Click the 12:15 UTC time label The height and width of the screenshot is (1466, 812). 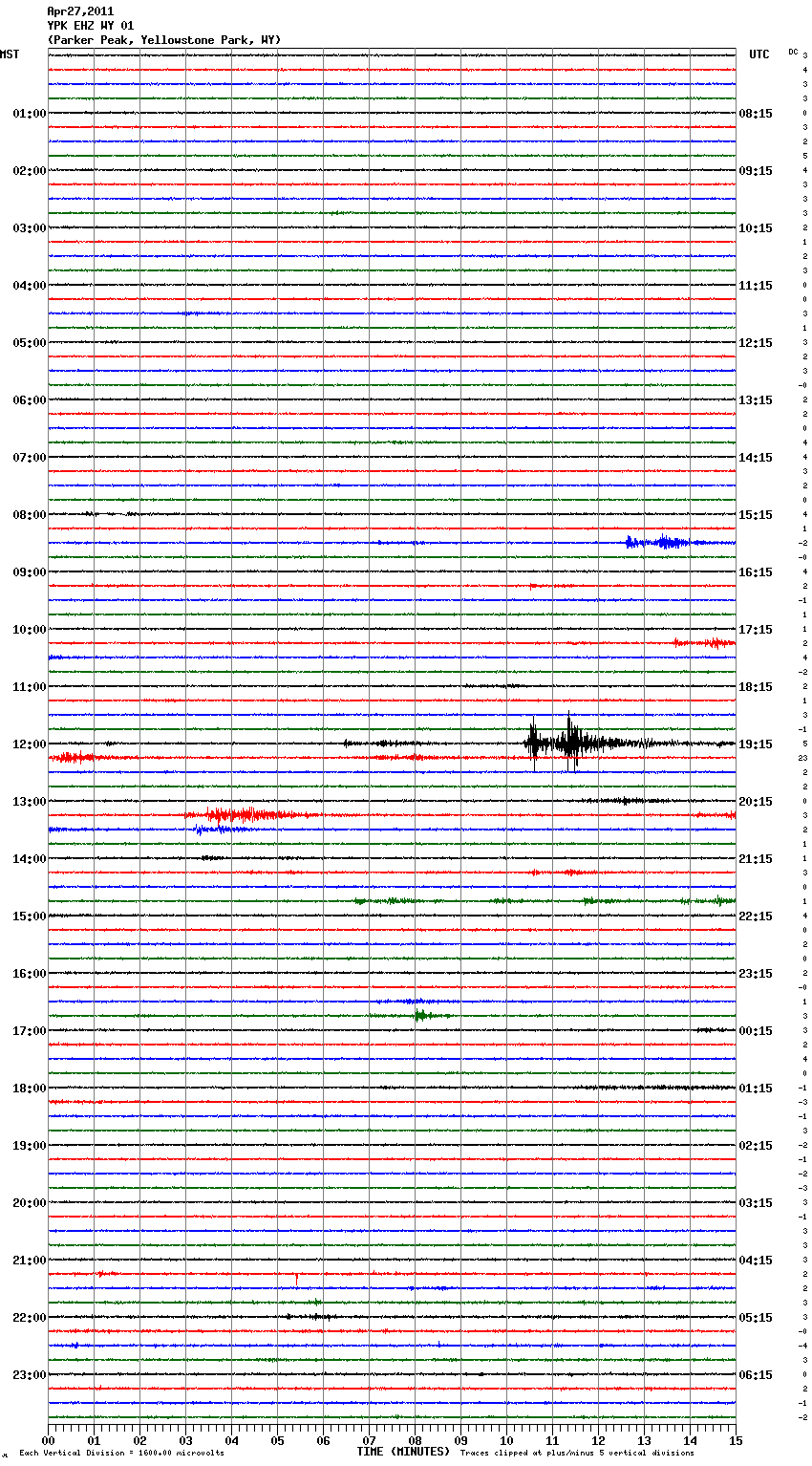point(756,343)
